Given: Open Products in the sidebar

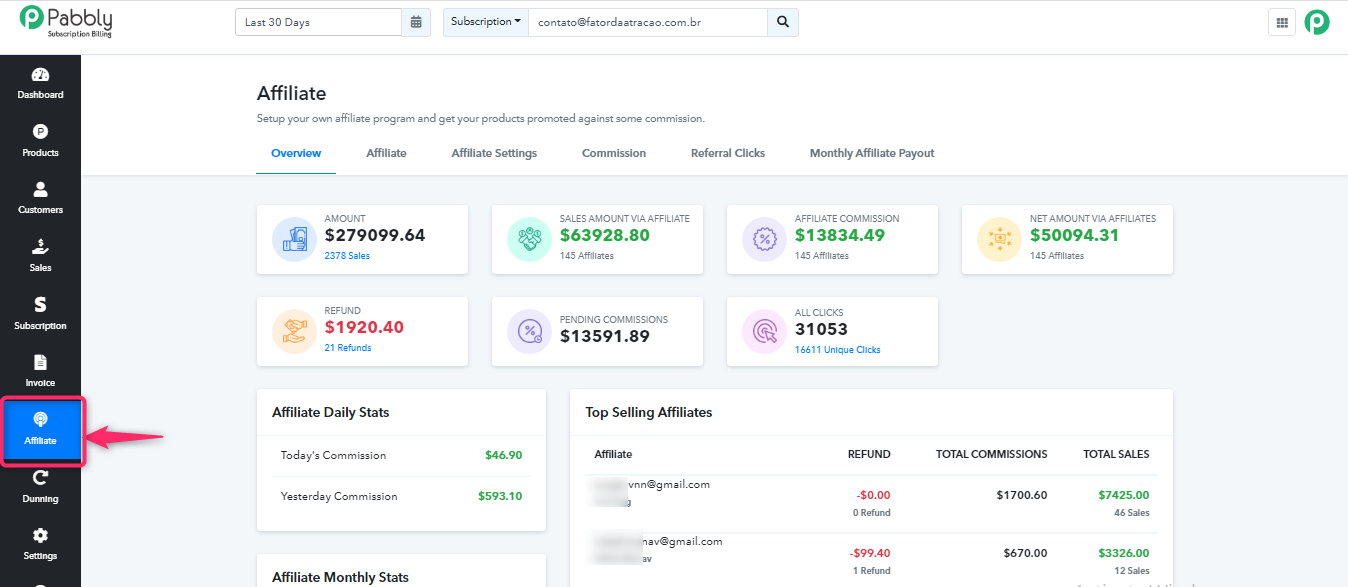Looking at the screenshot, I should pyautogui.click(x=40, y=141).
